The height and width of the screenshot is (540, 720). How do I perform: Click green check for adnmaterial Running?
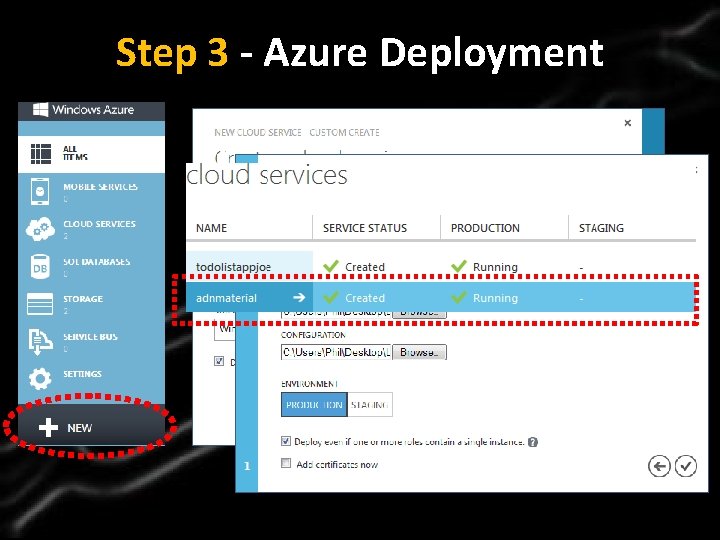[x=459, y=297]
